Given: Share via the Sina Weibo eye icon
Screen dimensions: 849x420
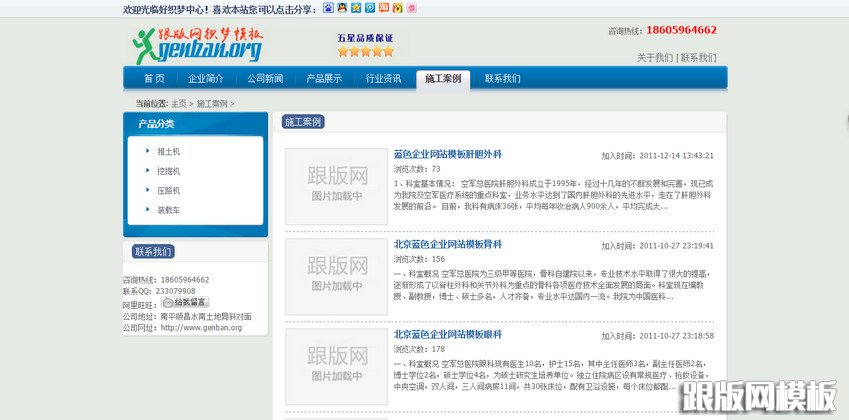Looking at the screenshot, I should click(x=398, y=8).
